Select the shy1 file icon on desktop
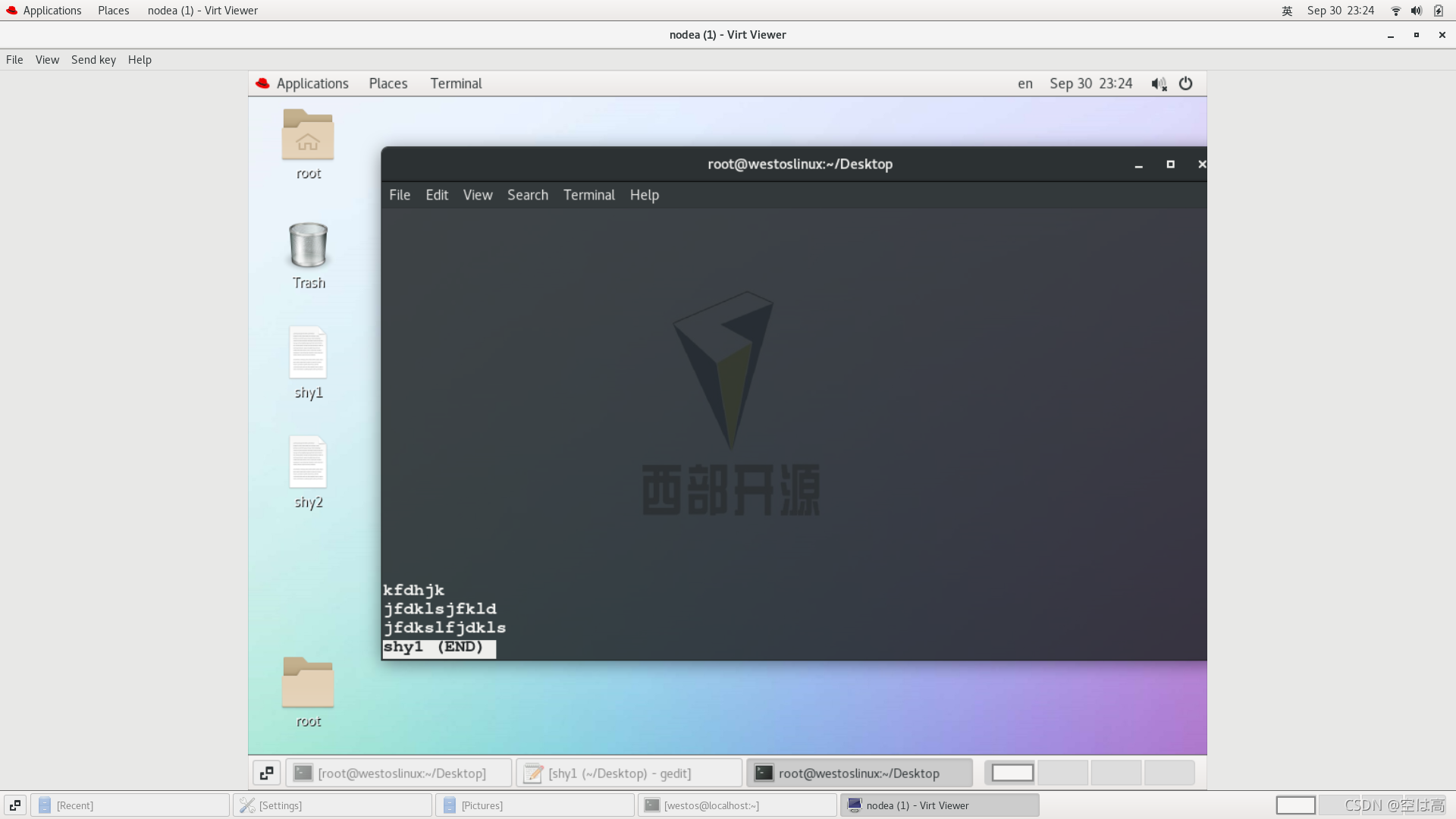The image size is (1456, 819). [x=308, y=352]
